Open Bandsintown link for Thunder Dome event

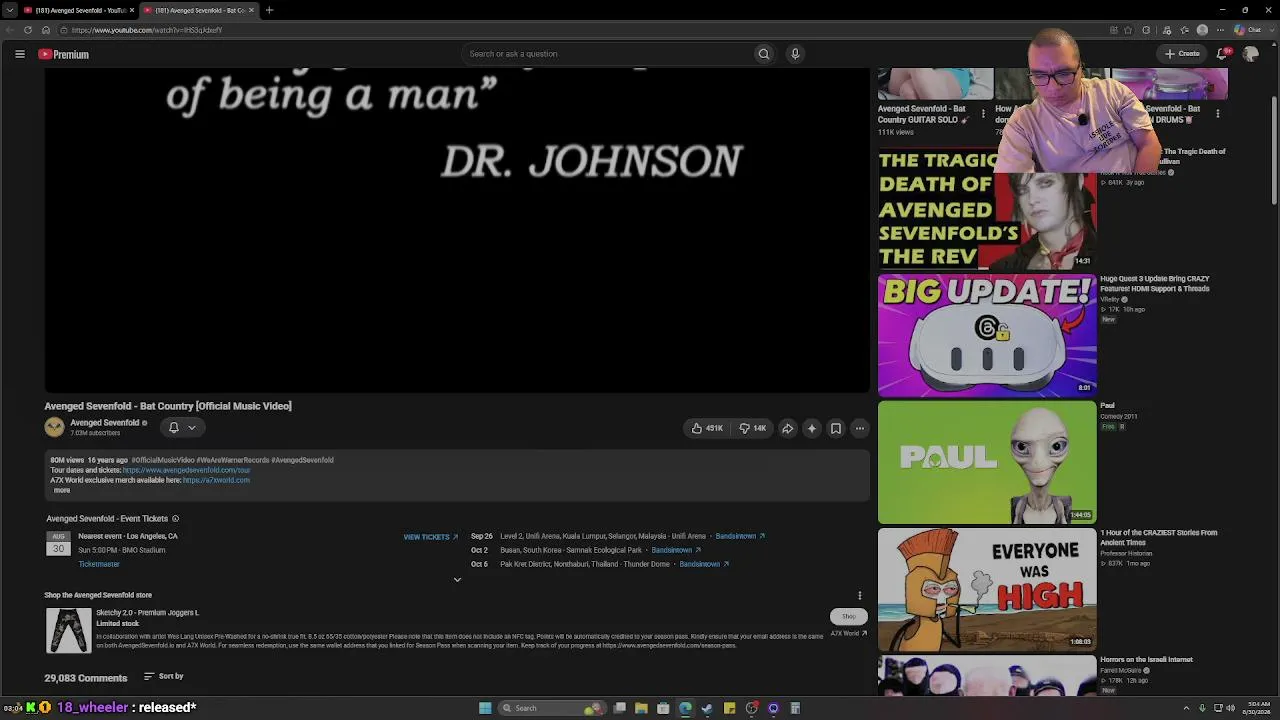[704, 564]
